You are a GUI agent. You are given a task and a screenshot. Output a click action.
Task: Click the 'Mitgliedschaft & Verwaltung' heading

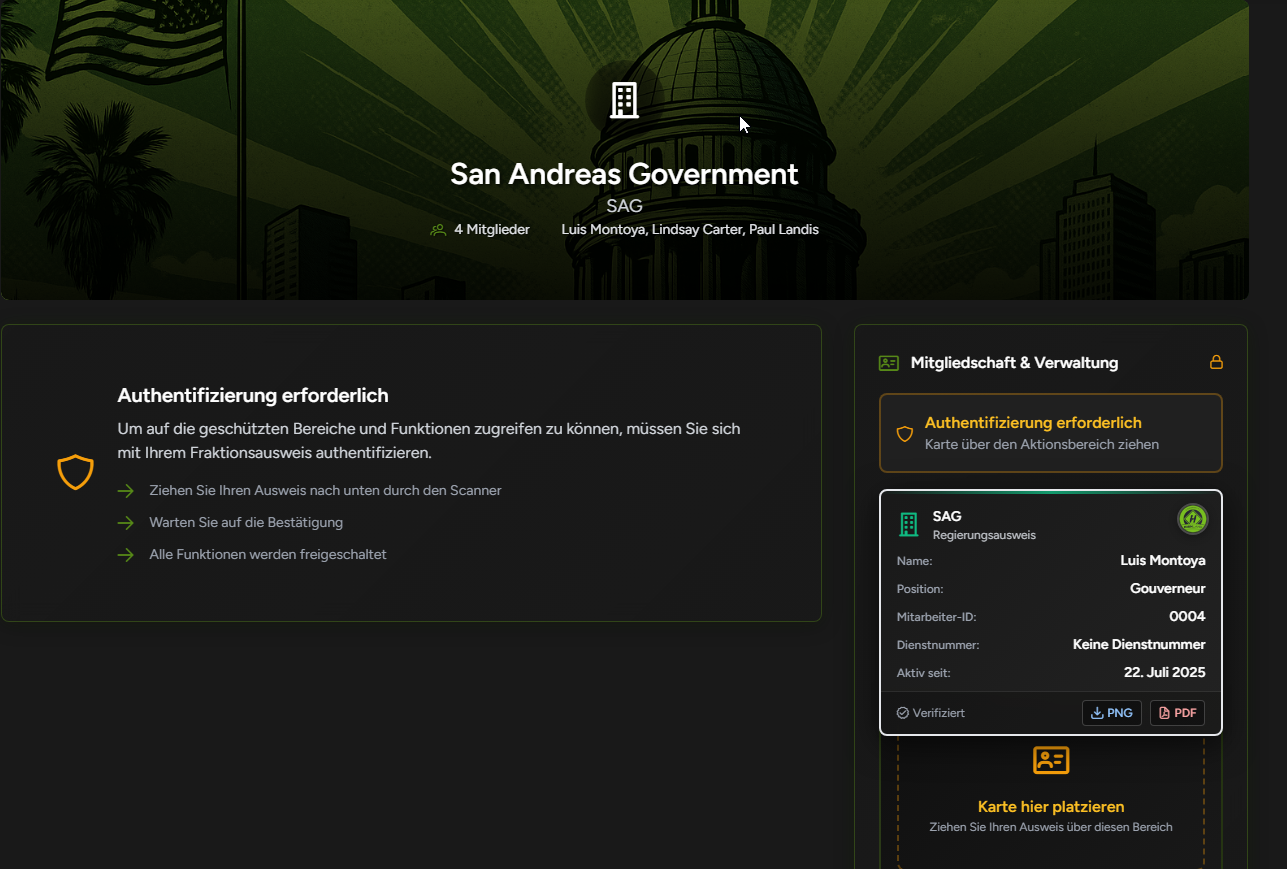[x=1014, y=363]
